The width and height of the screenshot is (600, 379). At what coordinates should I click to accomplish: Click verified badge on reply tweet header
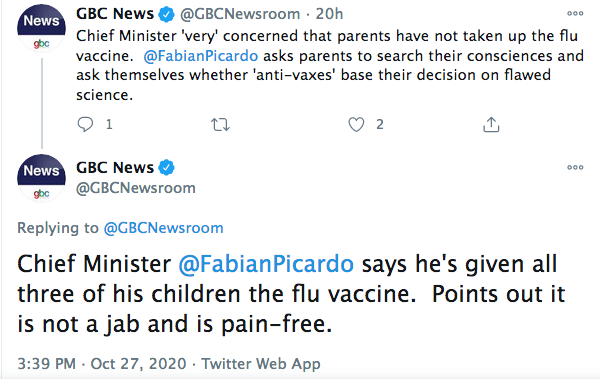pos(166,168)
